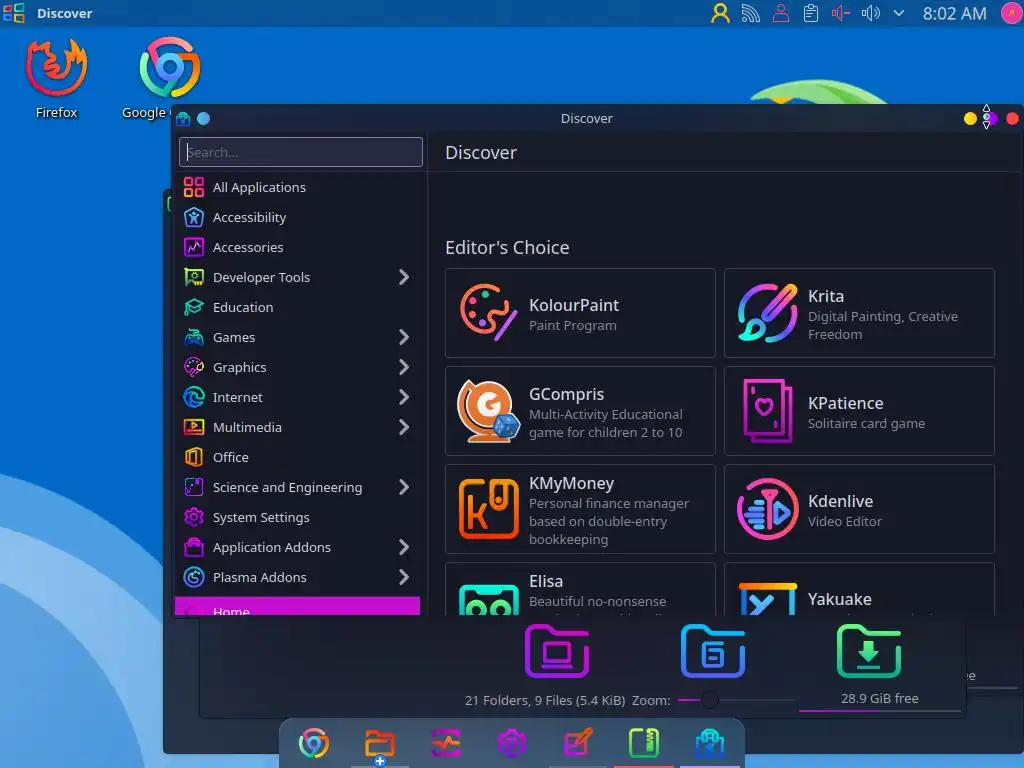Expand the Developer Tools category chevron

[404, 278]
